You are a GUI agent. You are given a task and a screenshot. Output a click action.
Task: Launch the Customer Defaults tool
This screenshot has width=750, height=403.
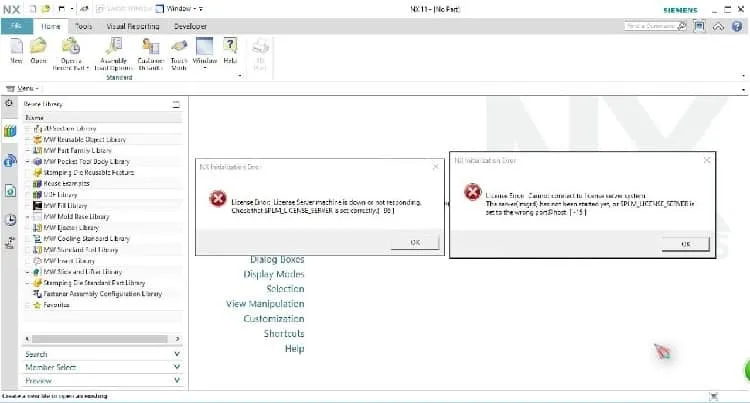point(151,54)
